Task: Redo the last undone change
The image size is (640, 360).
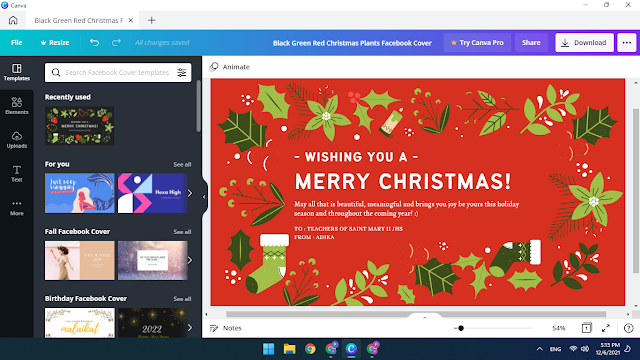Action: (x=116, y=42)
